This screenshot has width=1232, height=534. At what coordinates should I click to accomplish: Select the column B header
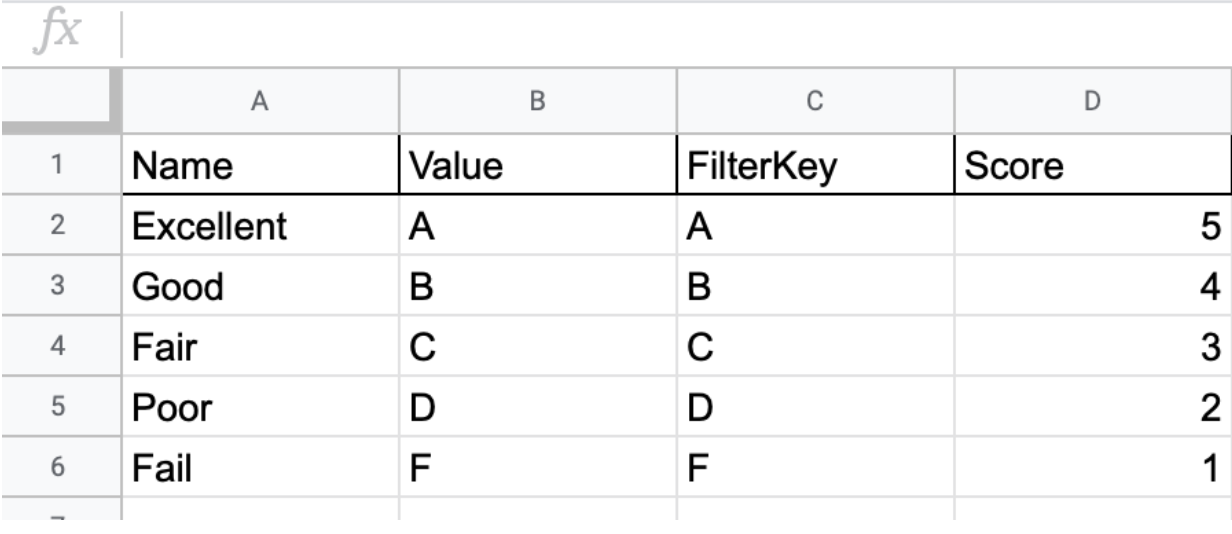(537, 100)
